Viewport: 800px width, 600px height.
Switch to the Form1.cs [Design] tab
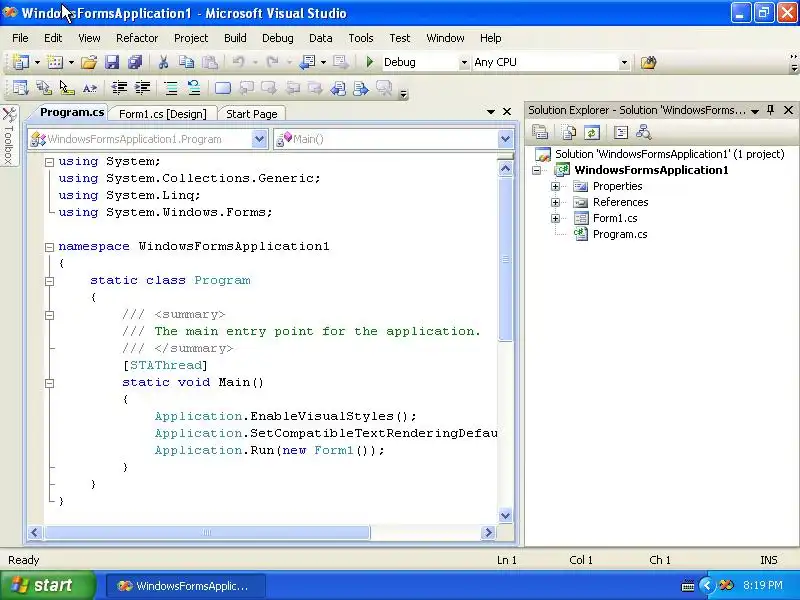(x=162, y=114)
